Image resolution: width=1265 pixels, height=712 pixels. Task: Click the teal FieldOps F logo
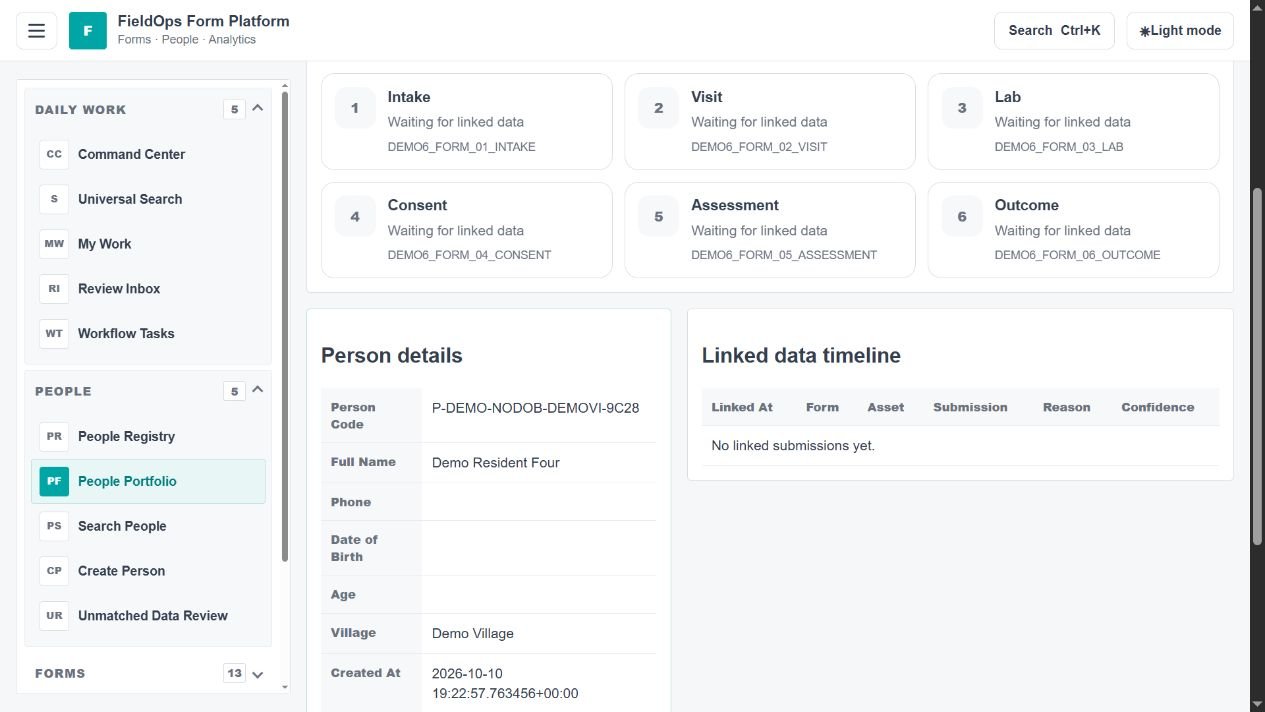88,31
